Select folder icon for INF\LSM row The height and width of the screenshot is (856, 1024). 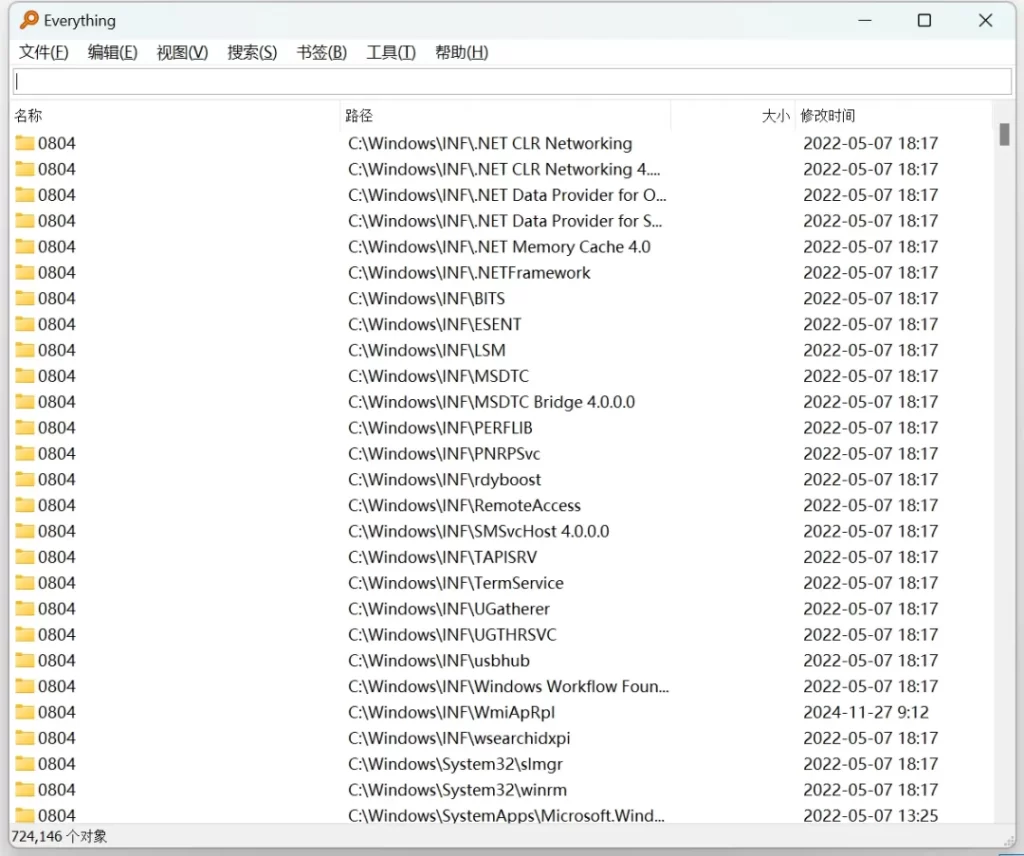[x=25, y=350]
